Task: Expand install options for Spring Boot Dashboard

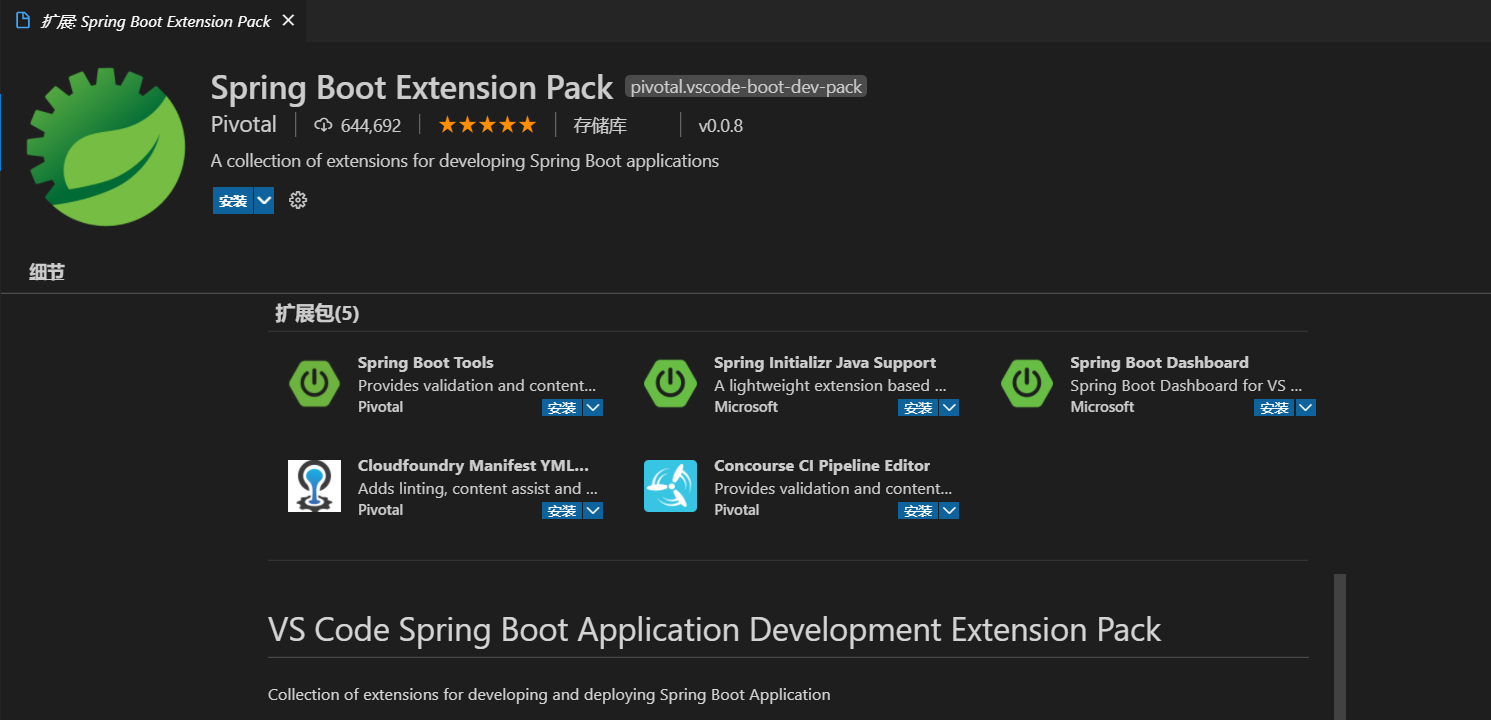Action: 1305,408
